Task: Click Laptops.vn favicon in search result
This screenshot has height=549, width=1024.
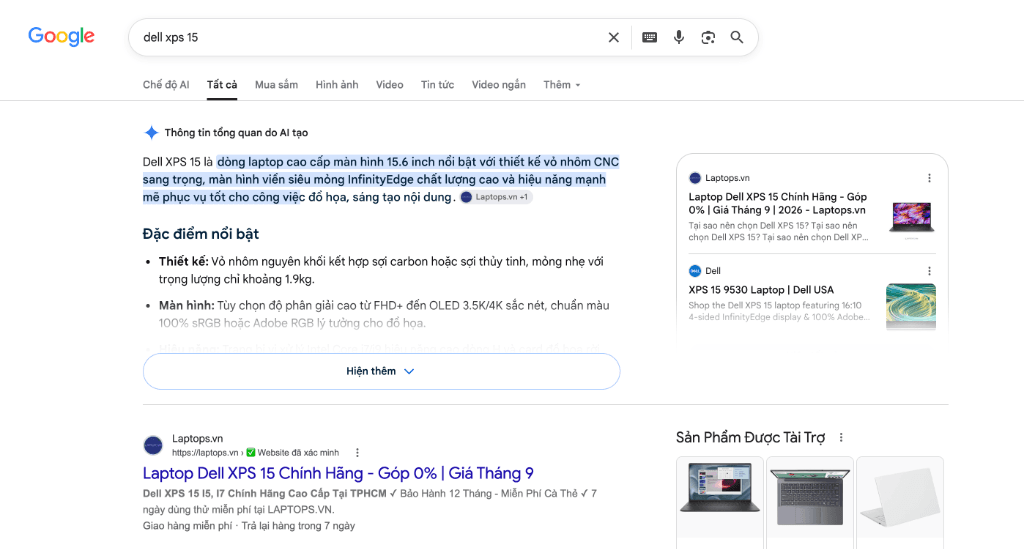Action: [153, 445]
